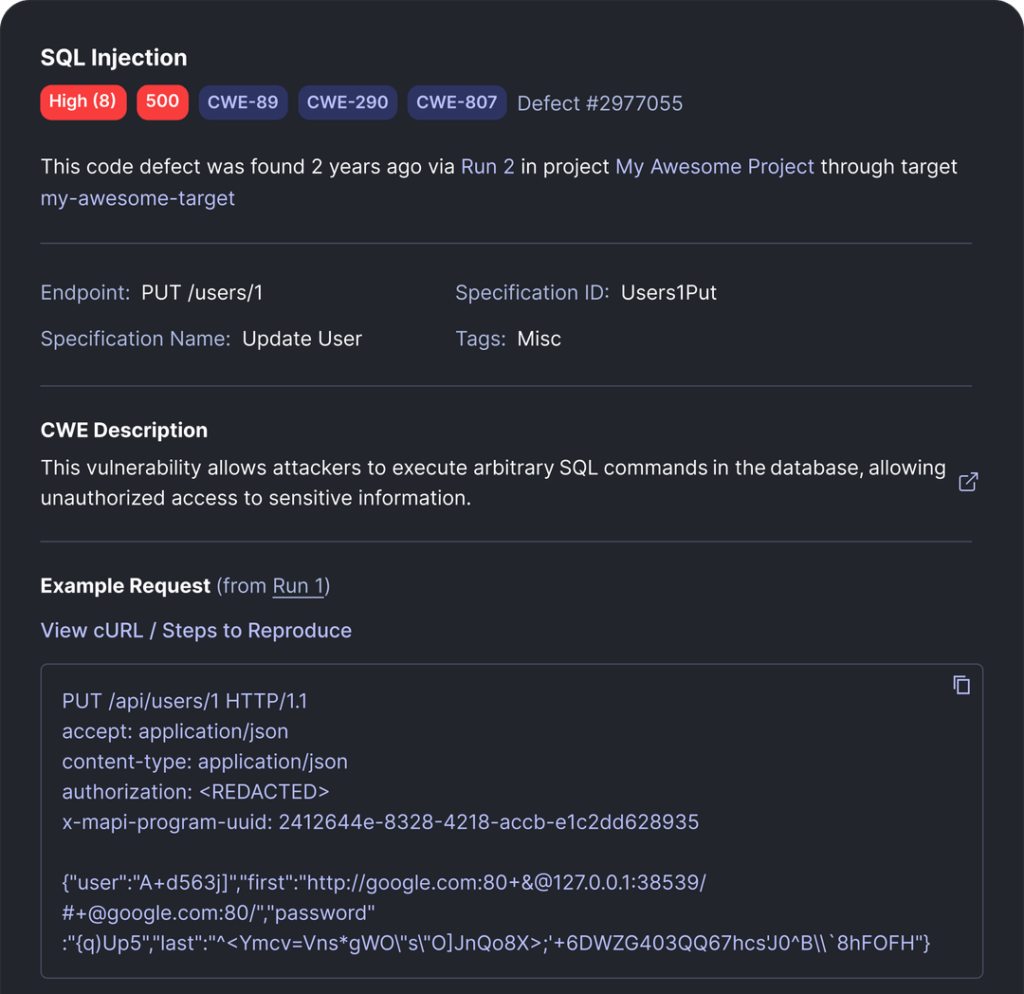Open the Run 2 link
This screenshot has height=994, width=1024.
pyautogui.click(x=487, y=167)
